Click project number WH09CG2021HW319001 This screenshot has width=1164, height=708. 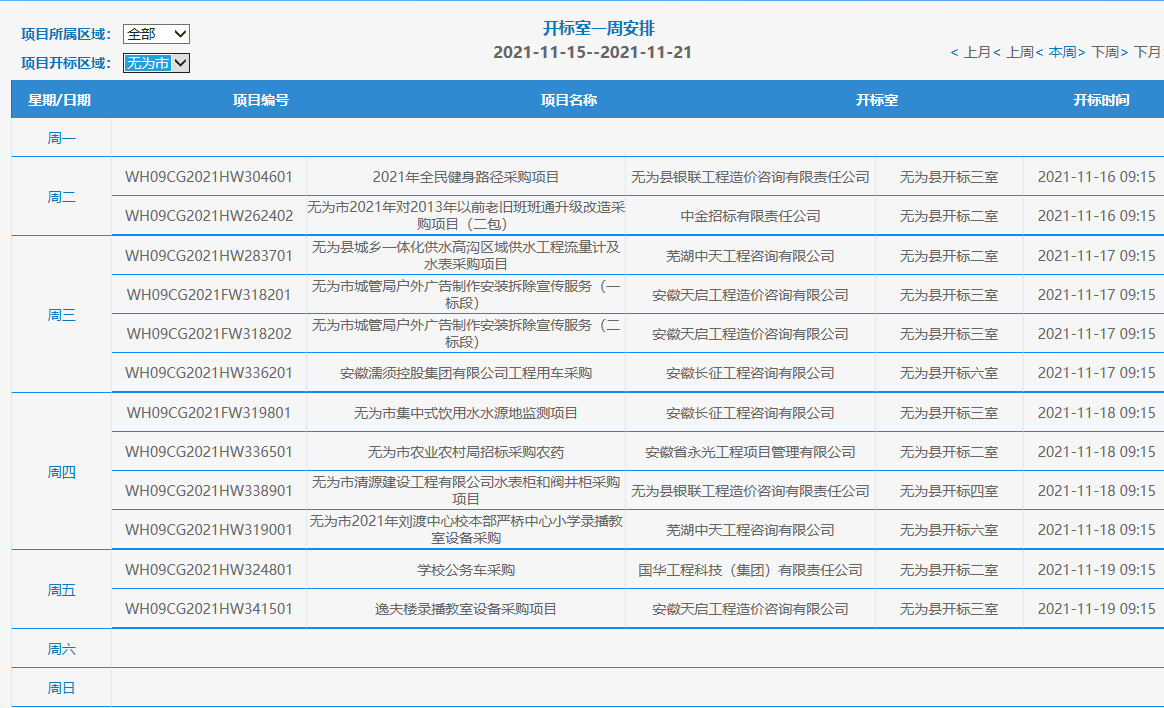(209, 530)
